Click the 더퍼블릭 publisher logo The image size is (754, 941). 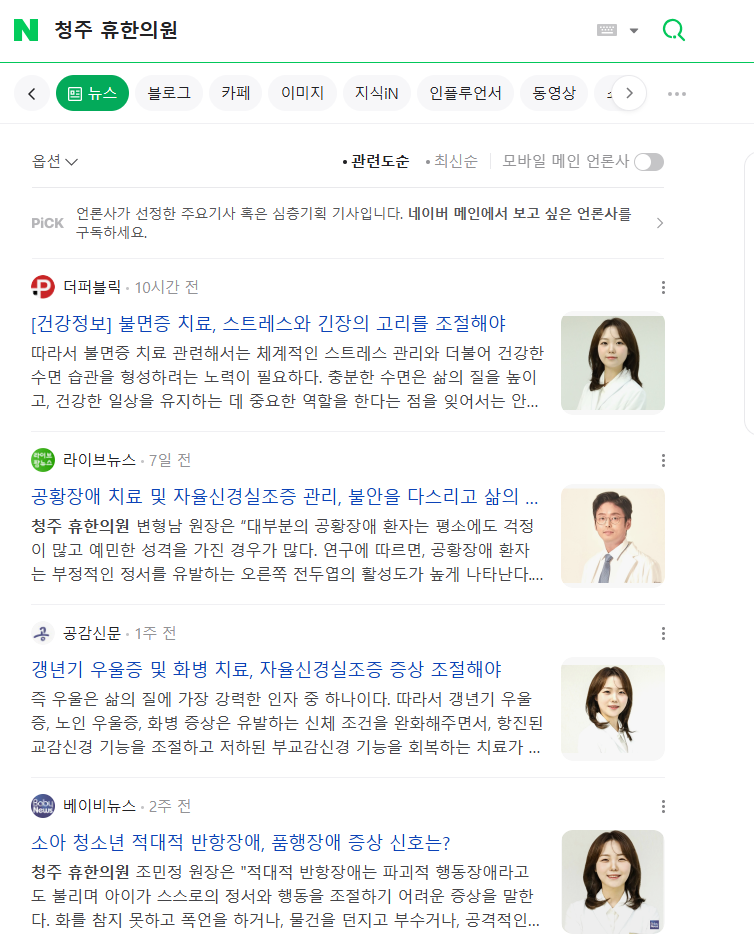tap(43, 287)
